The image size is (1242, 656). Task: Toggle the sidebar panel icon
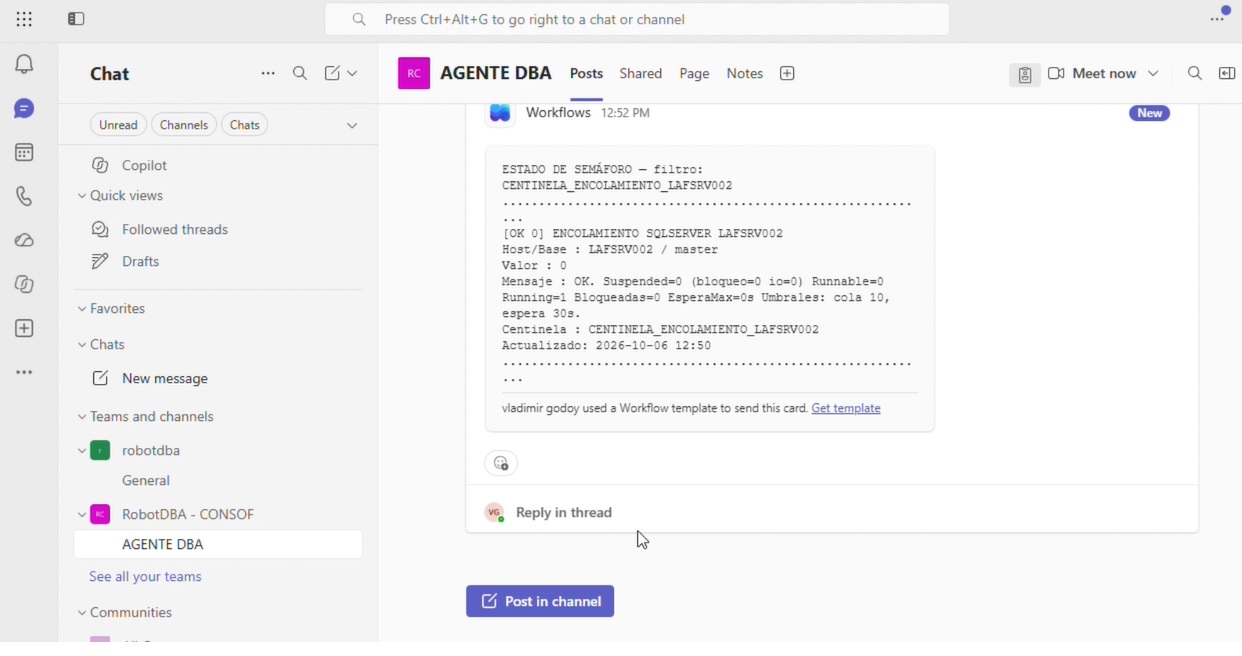[76, 19]
